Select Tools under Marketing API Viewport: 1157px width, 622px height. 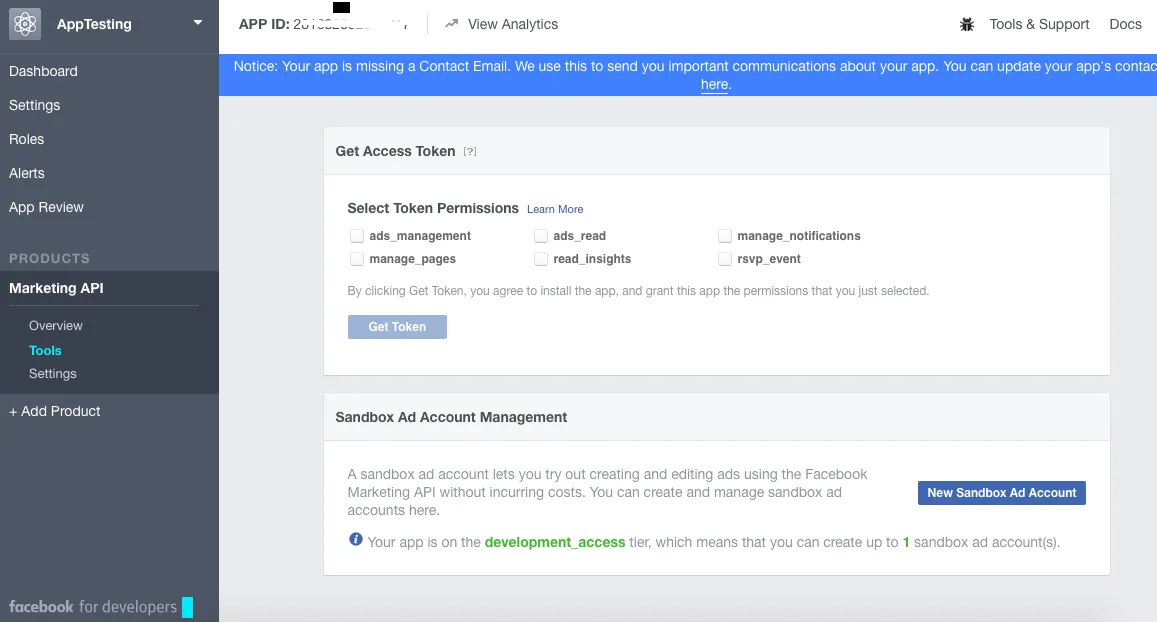pyautogui.click(x=45, y=350)
